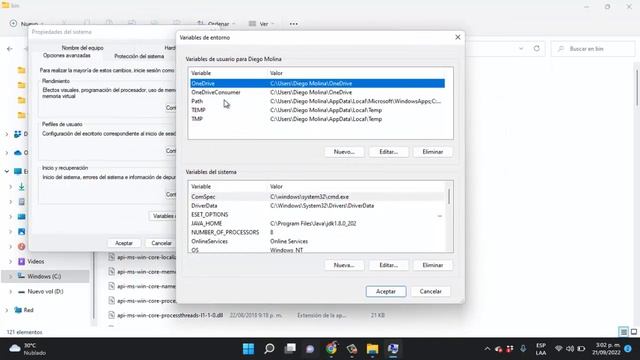Select the NUMBER_OF_PROCESSORS system variable

(318, 232)
